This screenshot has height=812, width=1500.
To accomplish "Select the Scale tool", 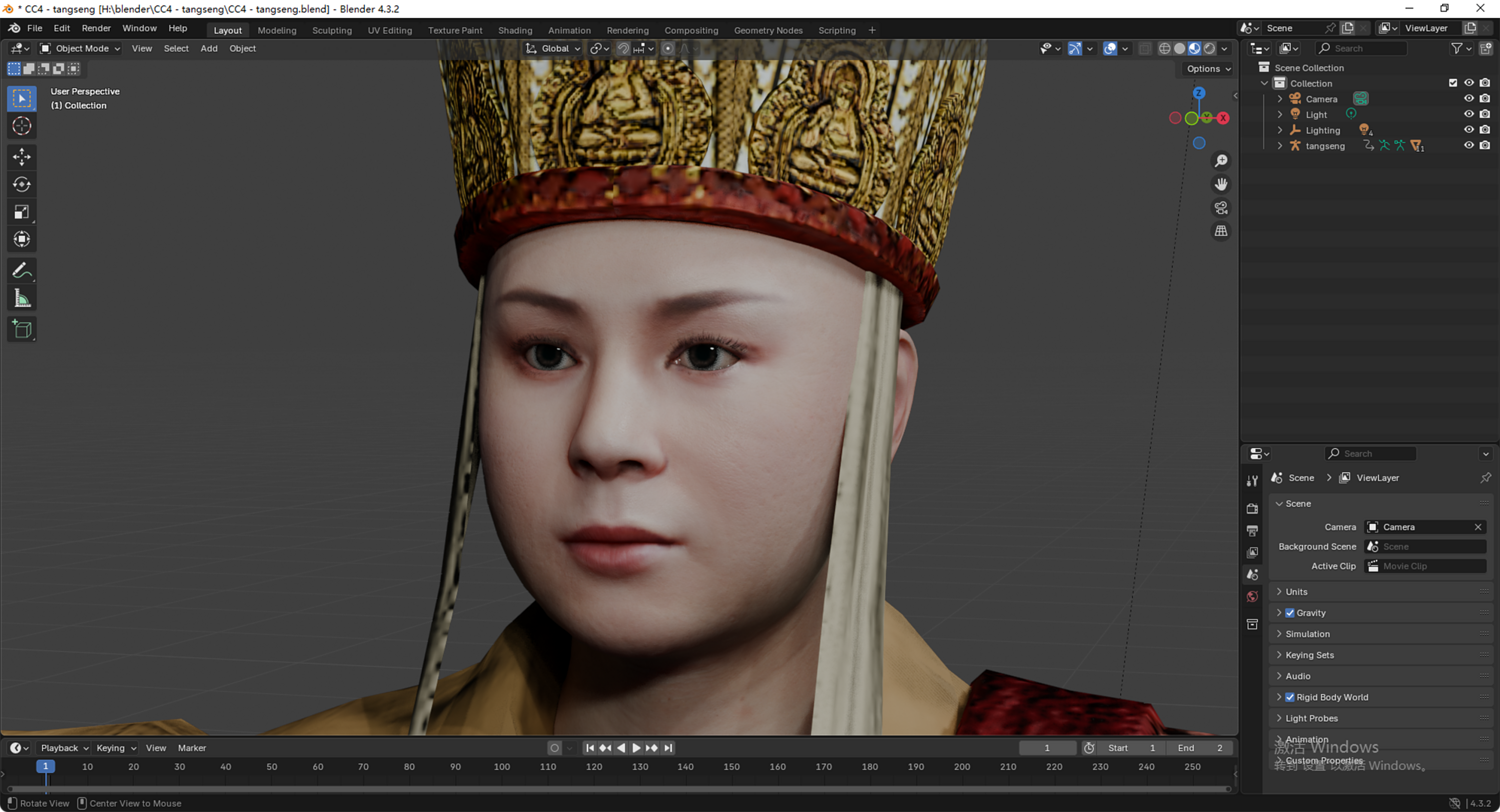I will coord(22,211).
